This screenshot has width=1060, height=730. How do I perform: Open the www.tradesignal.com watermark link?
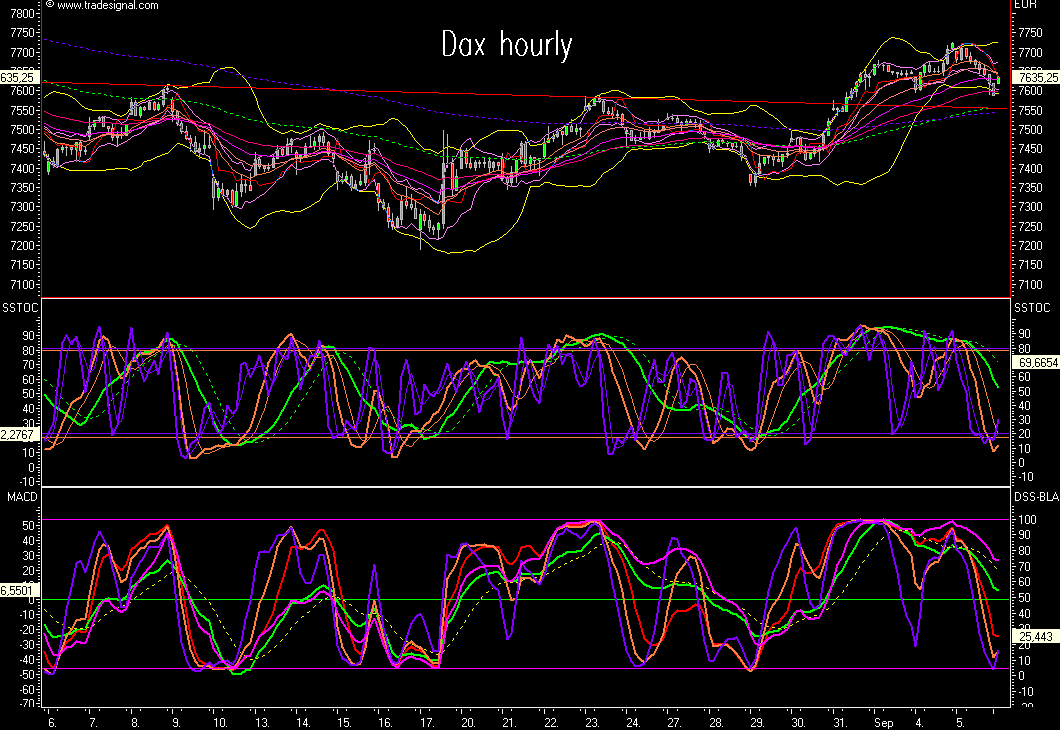coord(107,6)
